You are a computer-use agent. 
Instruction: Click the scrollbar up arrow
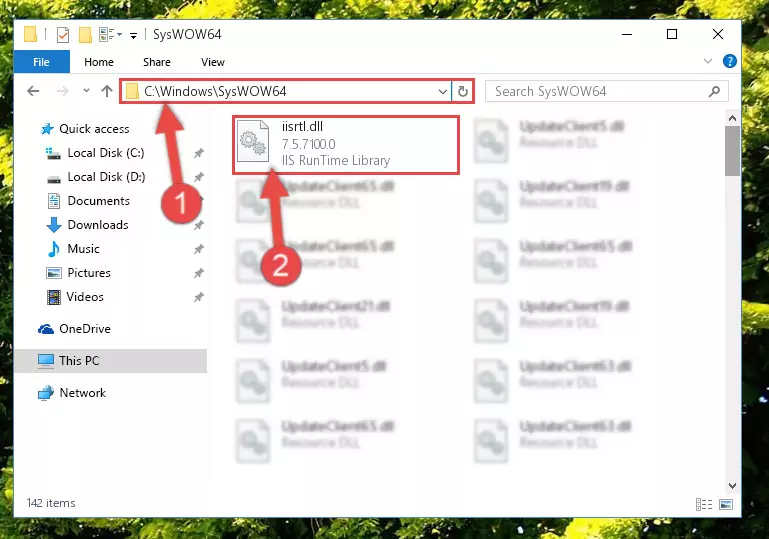coord(732,118)
